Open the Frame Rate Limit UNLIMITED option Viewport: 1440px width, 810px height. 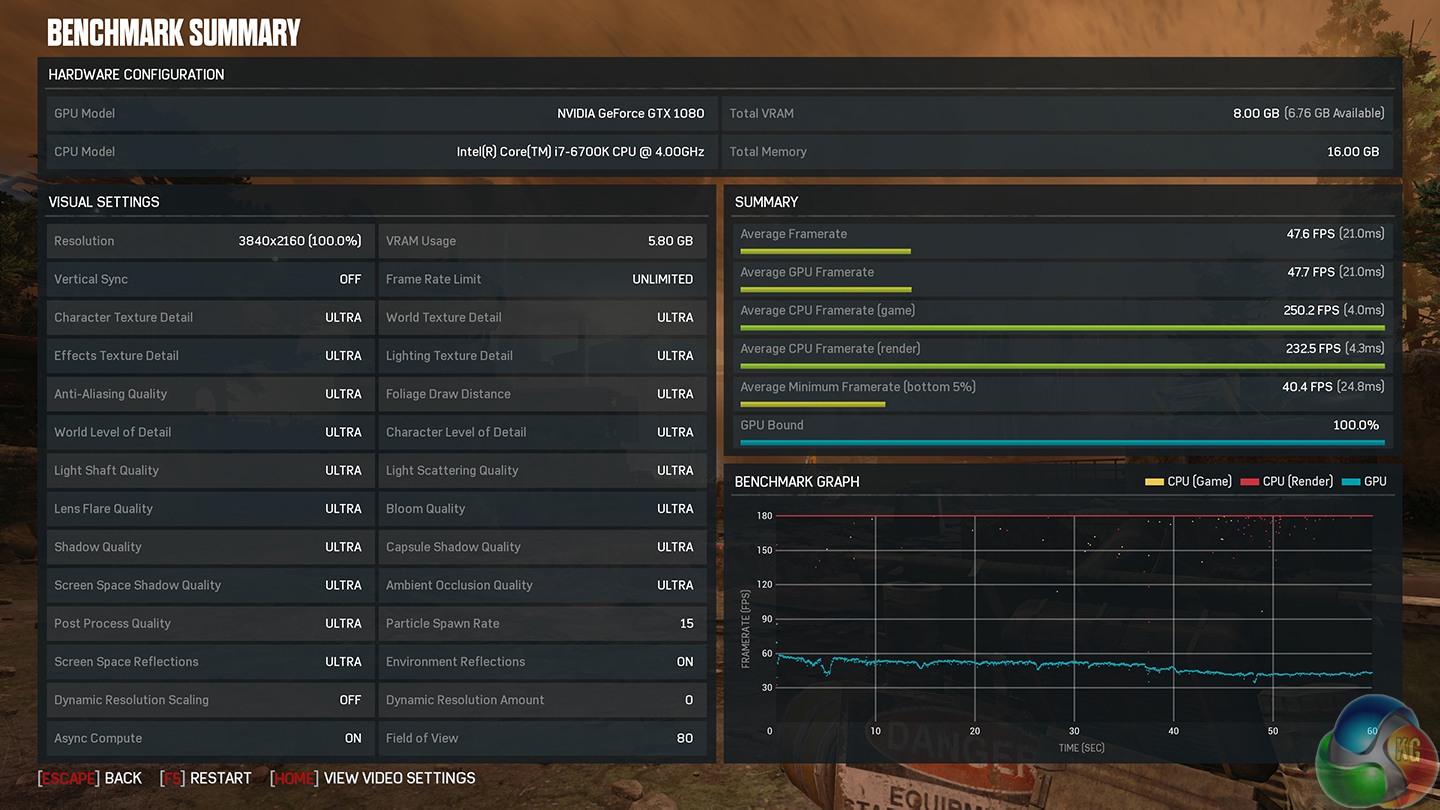click(662, 279)
